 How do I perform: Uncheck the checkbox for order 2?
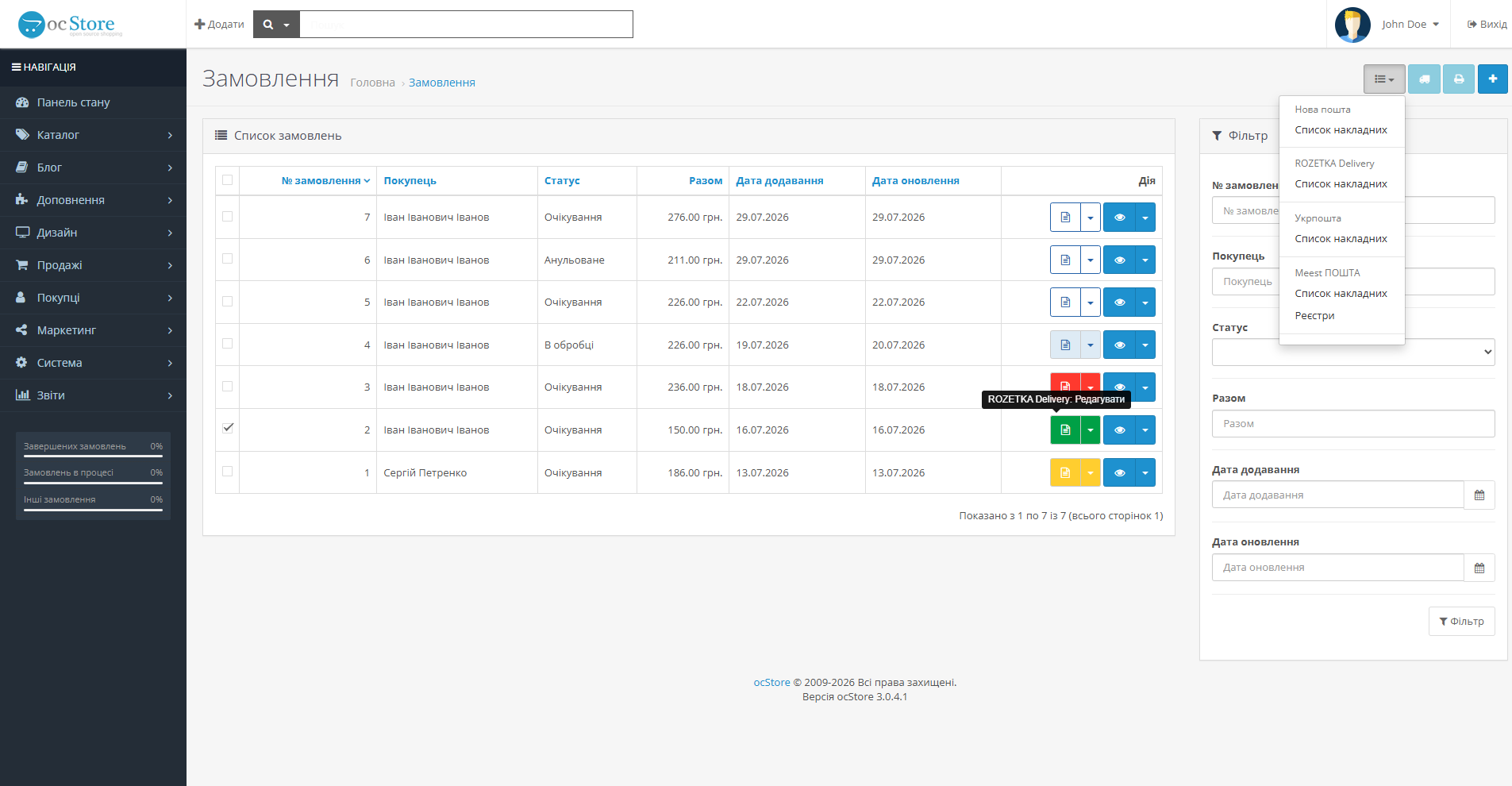pos(228,428)
